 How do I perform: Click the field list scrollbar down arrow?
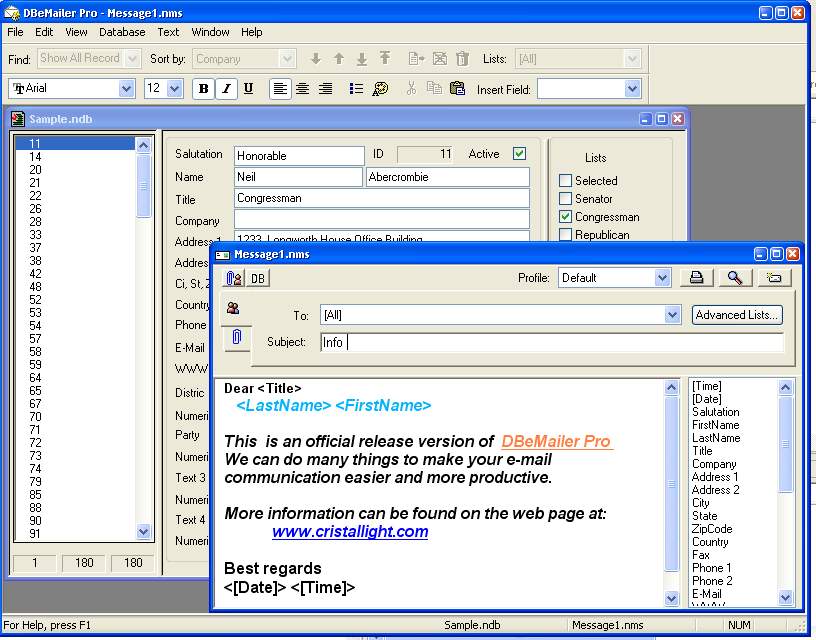785,598
